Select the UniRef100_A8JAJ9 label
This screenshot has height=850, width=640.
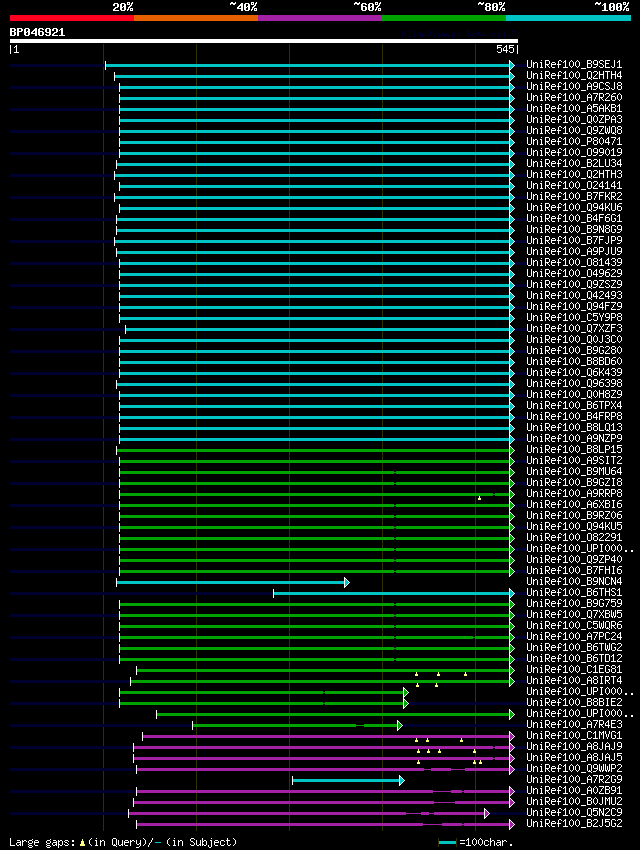pos(574,746)
